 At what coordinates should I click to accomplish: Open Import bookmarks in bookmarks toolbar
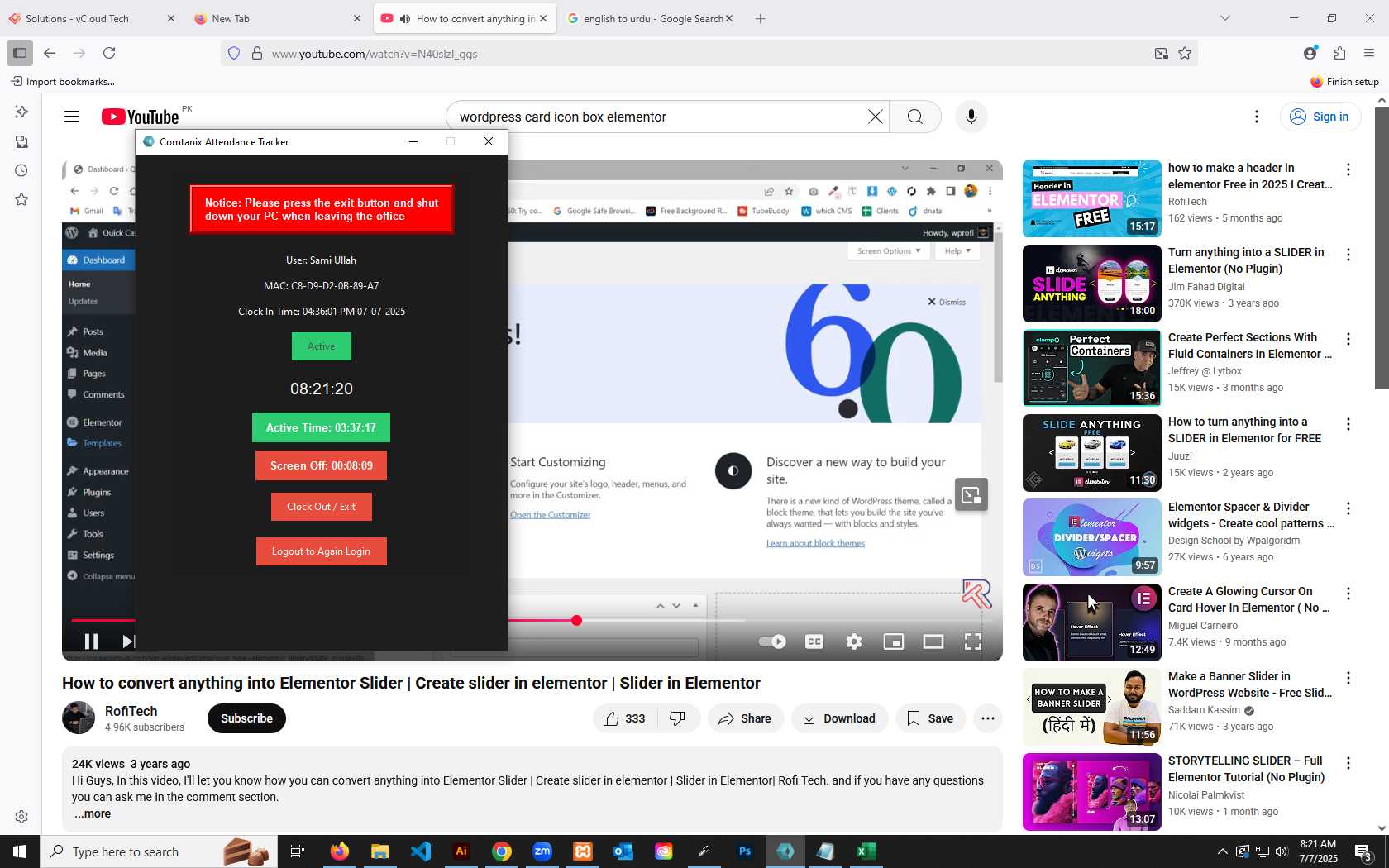tap(63, 81)
